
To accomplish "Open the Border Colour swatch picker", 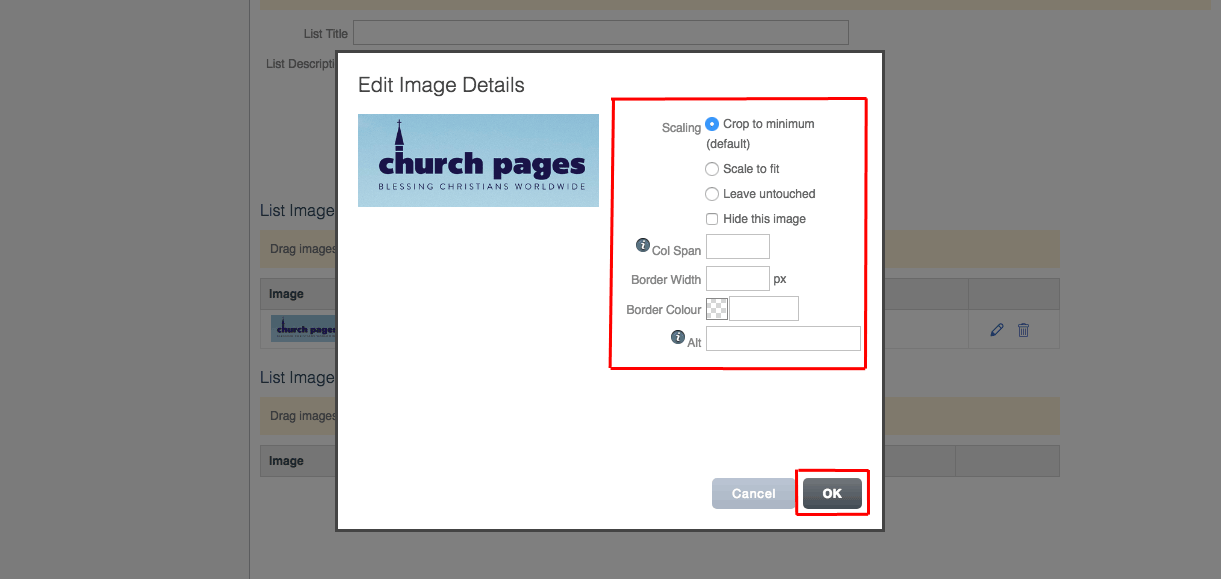I will click(x=717, y=309).
